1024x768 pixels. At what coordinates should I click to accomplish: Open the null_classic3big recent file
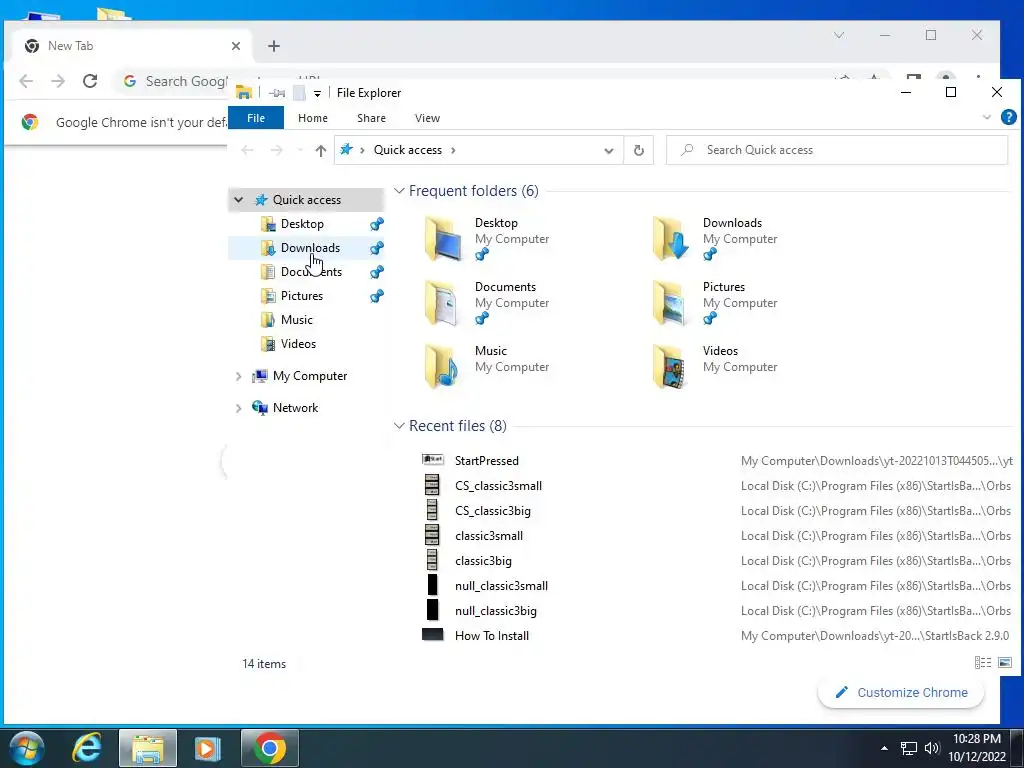(x=496, y=611)
